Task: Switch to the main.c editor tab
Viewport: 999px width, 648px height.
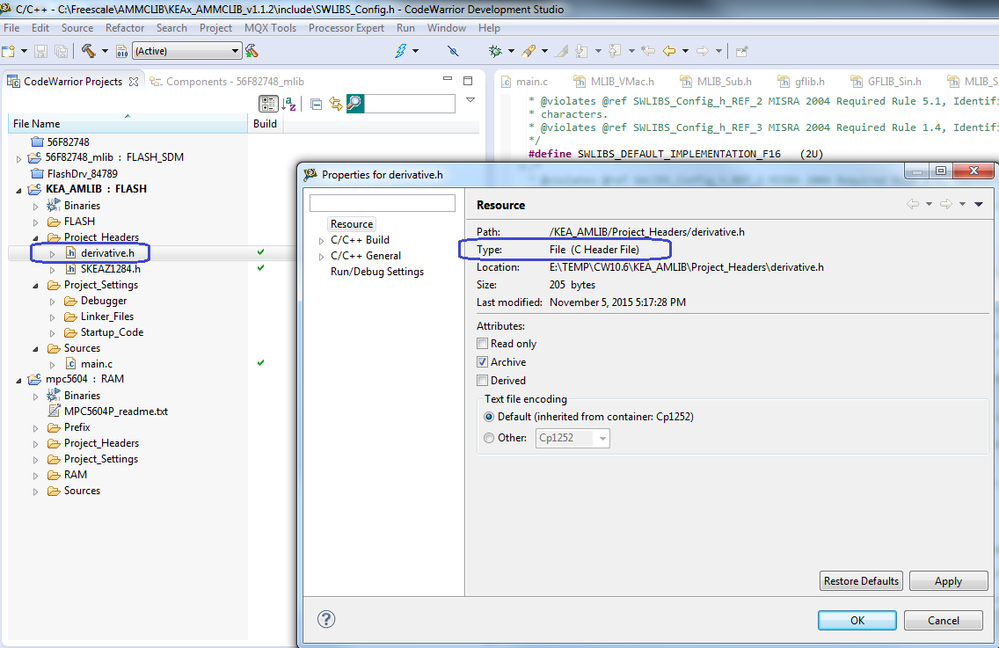Action: pos(524,82)
